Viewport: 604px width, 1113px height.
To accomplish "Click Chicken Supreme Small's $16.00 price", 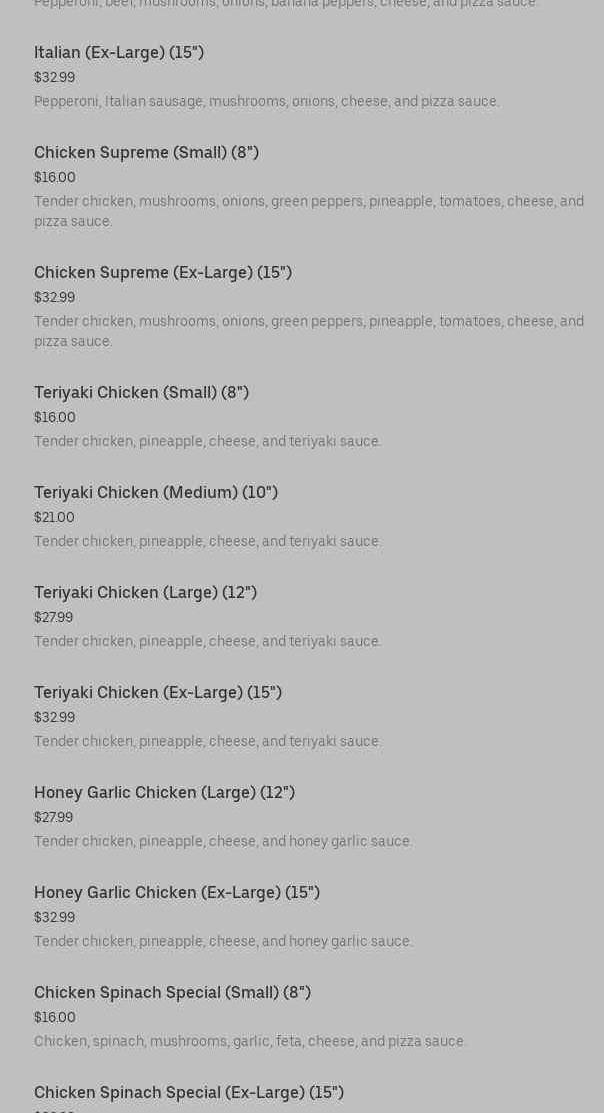I will pyautogui.click(x=55, y=177).
